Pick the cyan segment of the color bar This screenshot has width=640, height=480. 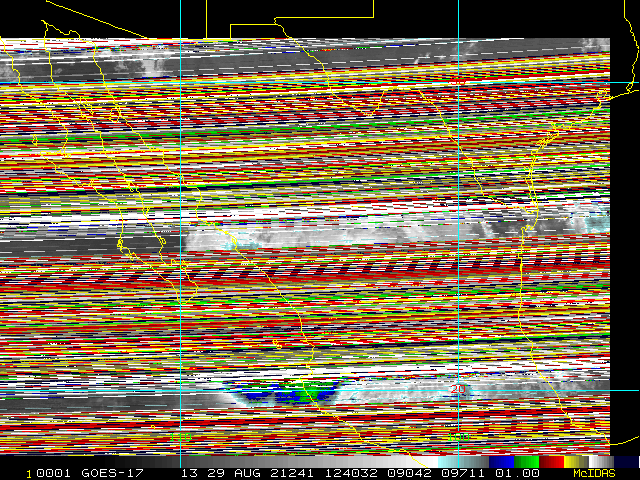pyautogui.click(x=464, y=462)
